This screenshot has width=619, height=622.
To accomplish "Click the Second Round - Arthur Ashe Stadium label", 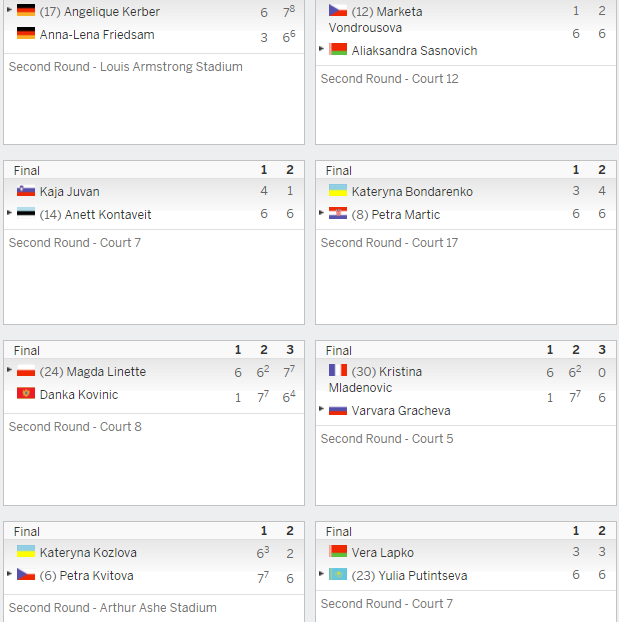I will (113, 608).
